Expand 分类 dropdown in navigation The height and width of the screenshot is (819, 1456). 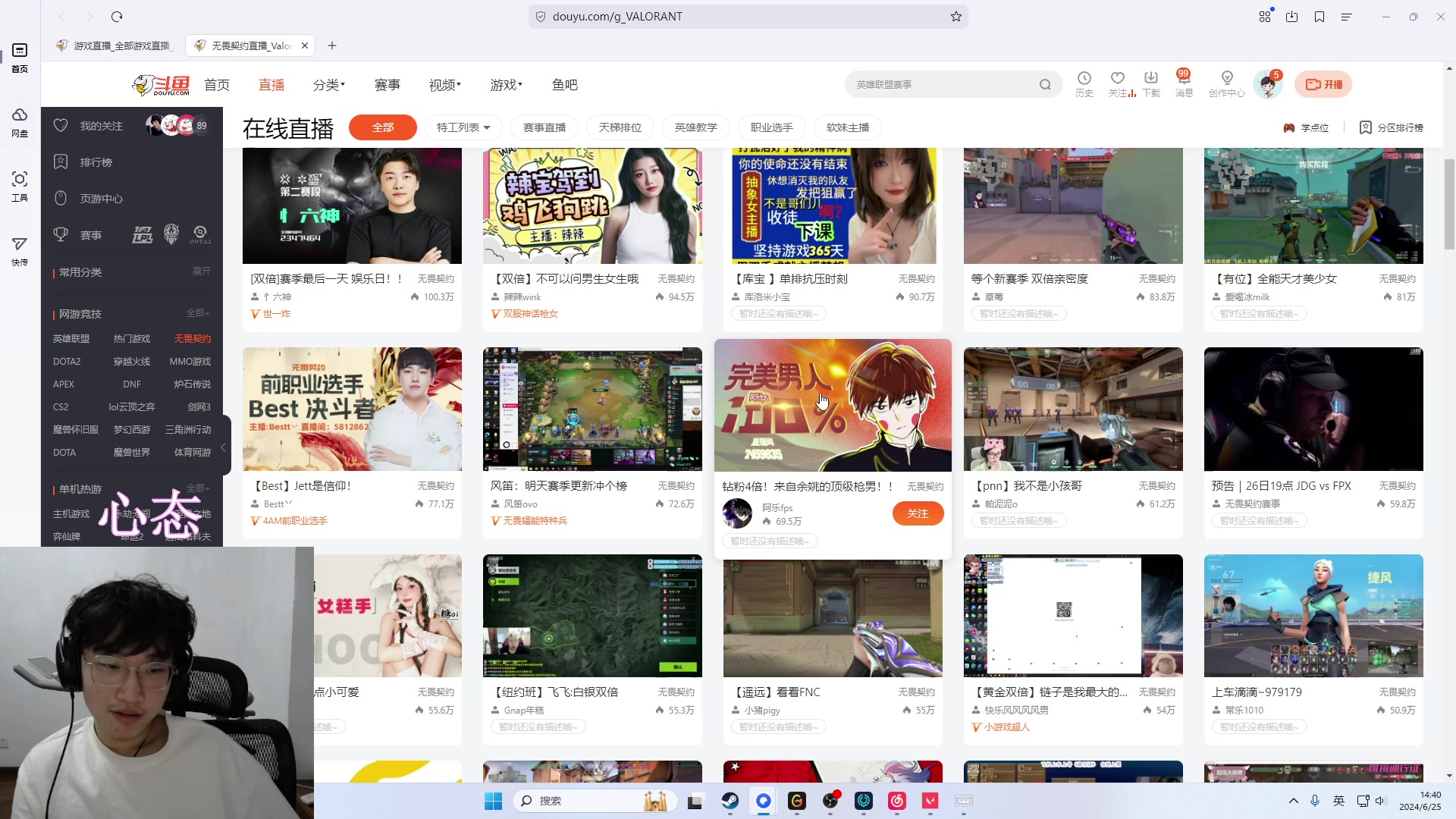pyautogui.click(x=329, y=85)
